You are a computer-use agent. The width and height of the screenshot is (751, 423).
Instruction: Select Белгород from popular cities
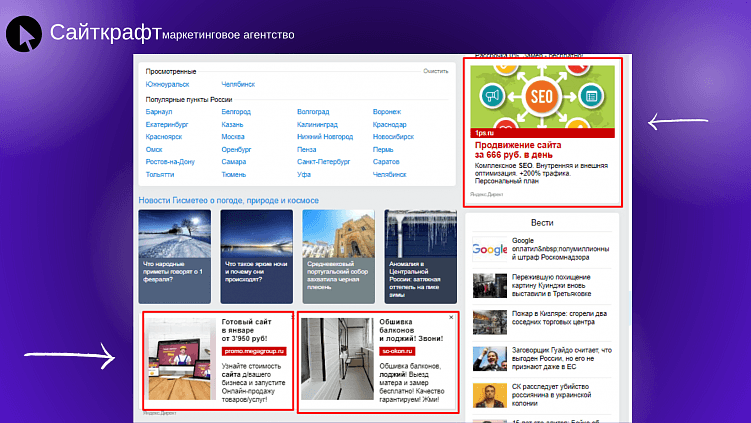coord(236,112)
